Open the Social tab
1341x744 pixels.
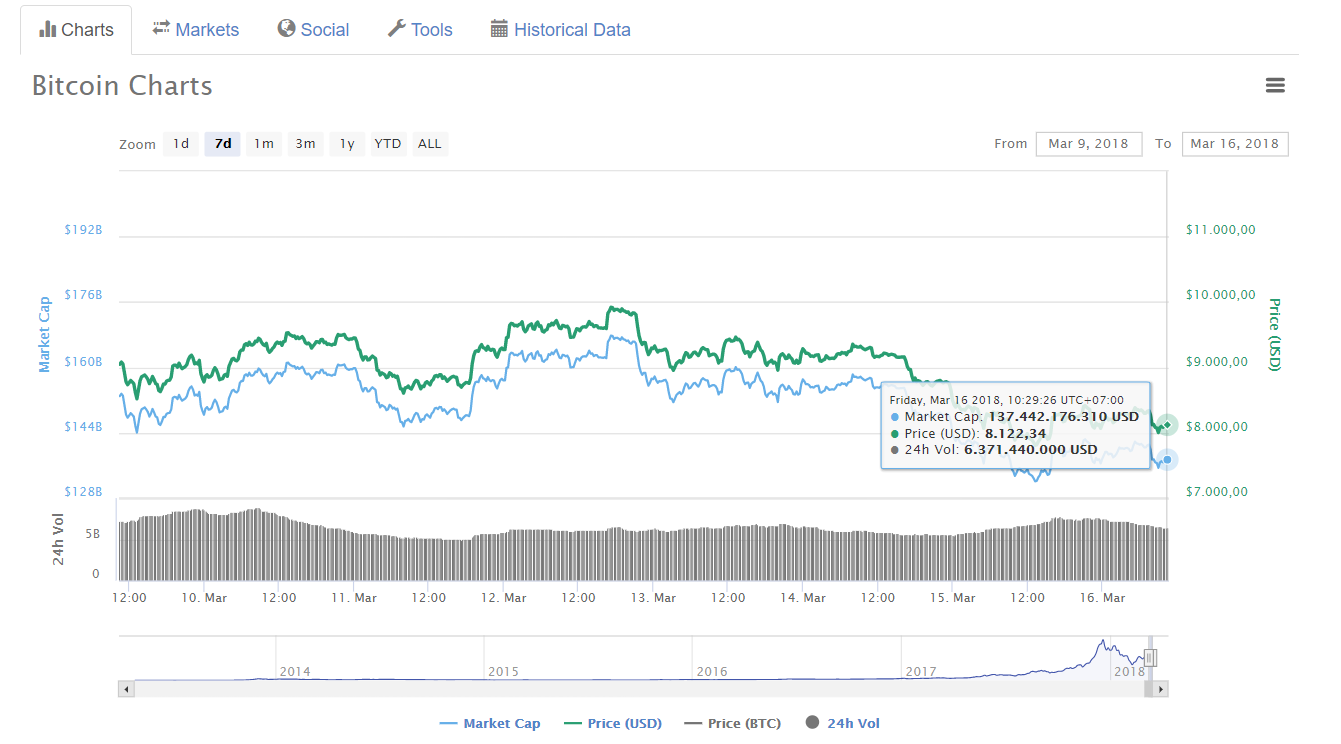click(x=314, y=30)
